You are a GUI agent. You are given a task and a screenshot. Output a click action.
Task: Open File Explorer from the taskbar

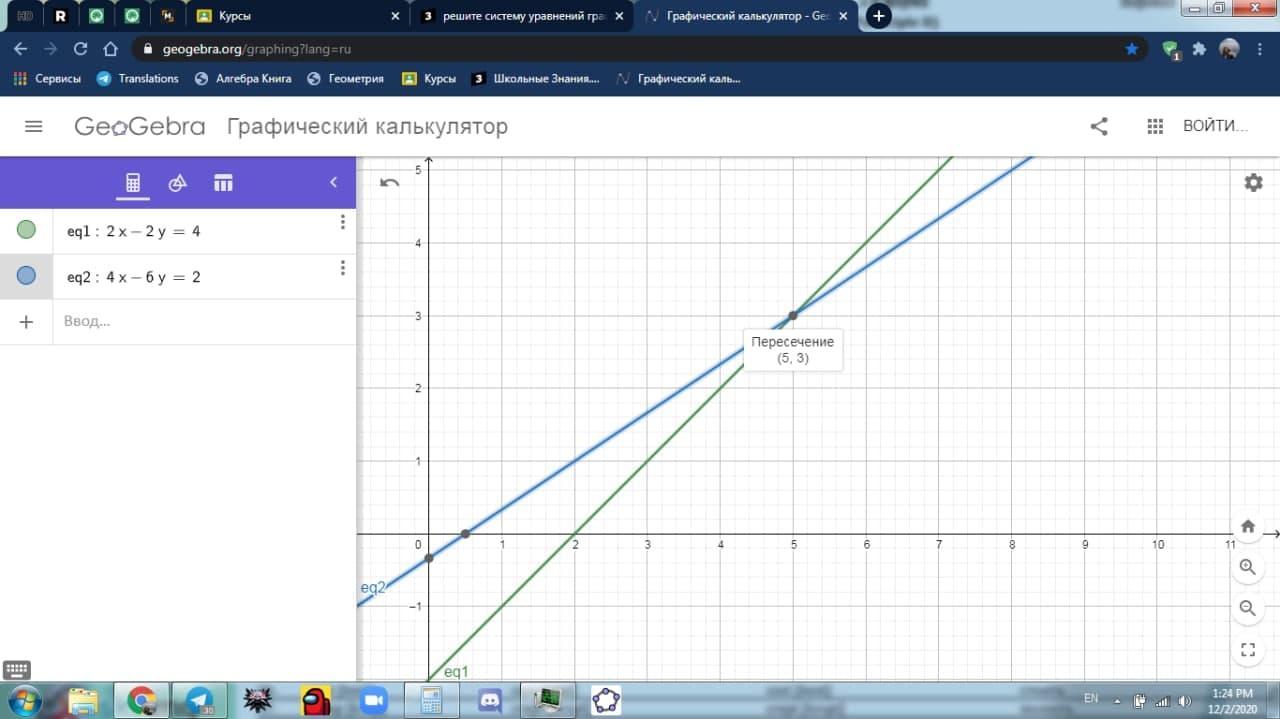(83, 700)
